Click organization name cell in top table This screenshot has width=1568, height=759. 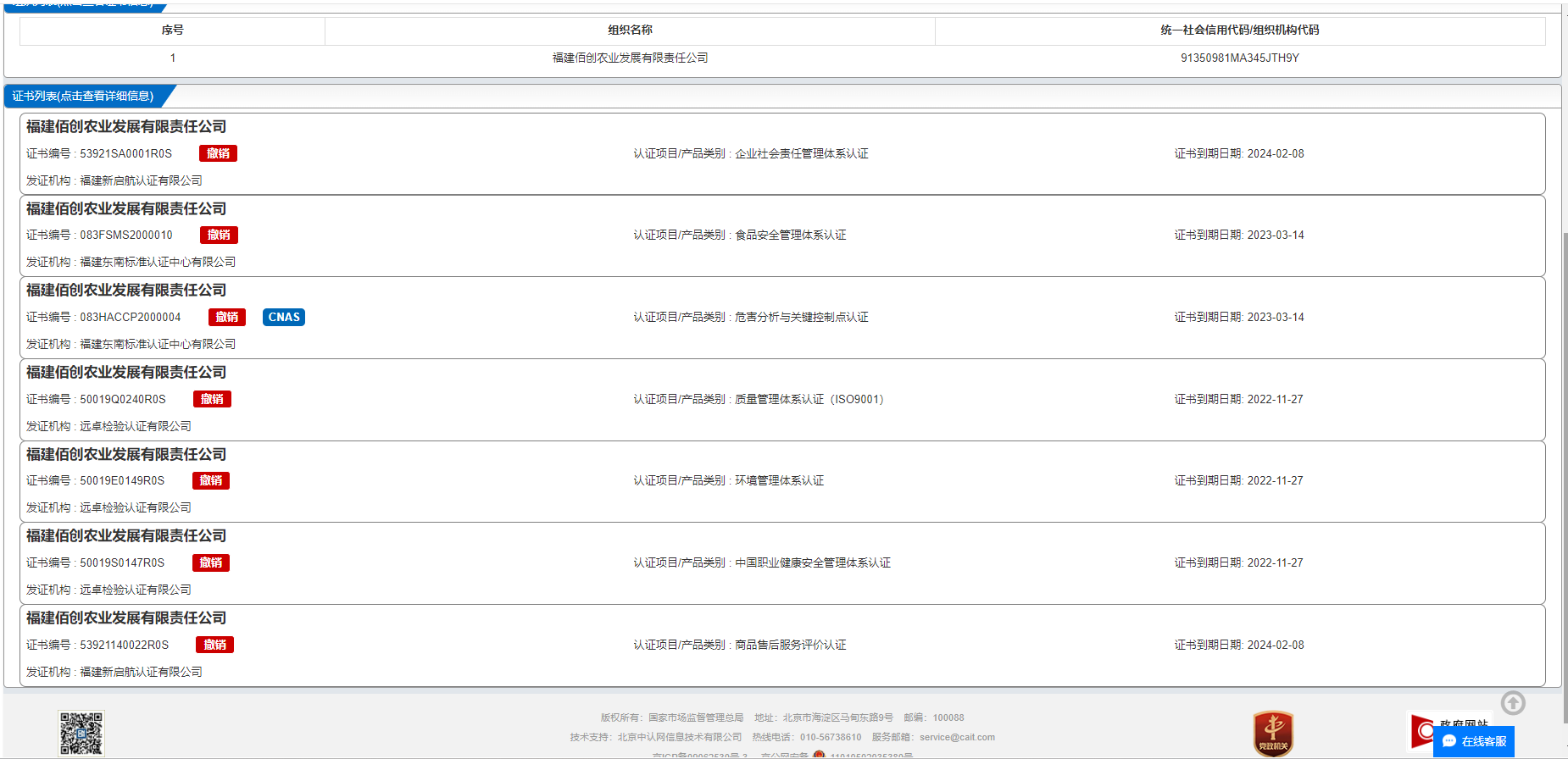[x=630, y=58]
